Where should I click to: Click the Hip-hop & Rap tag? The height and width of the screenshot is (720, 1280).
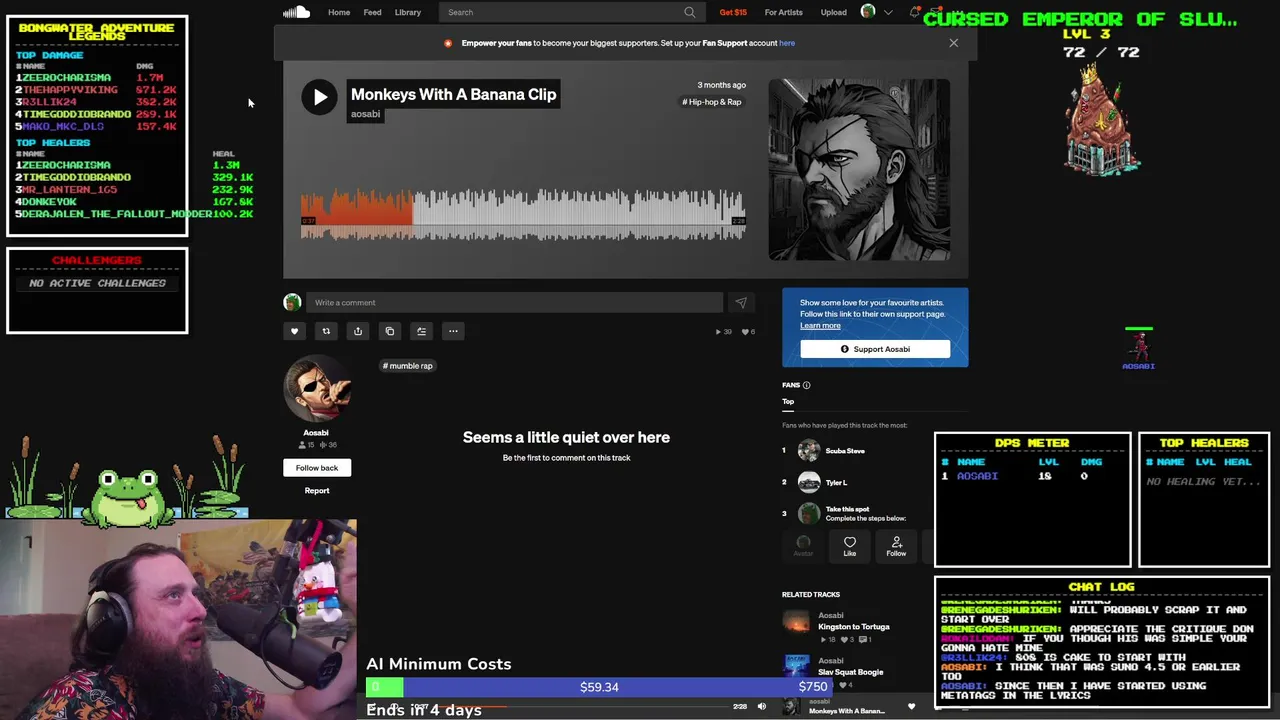coord(712,102)
